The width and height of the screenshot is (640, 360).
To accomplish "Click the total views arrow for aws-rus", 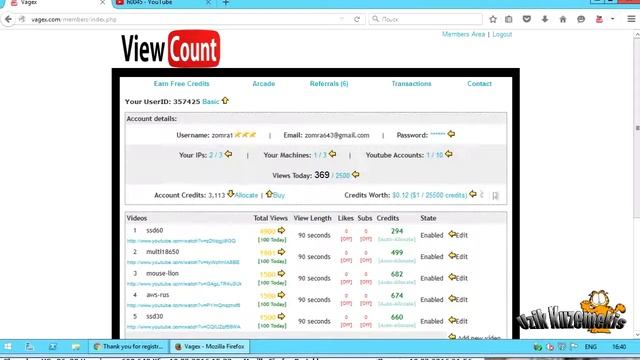I will (x=281, y=295).
